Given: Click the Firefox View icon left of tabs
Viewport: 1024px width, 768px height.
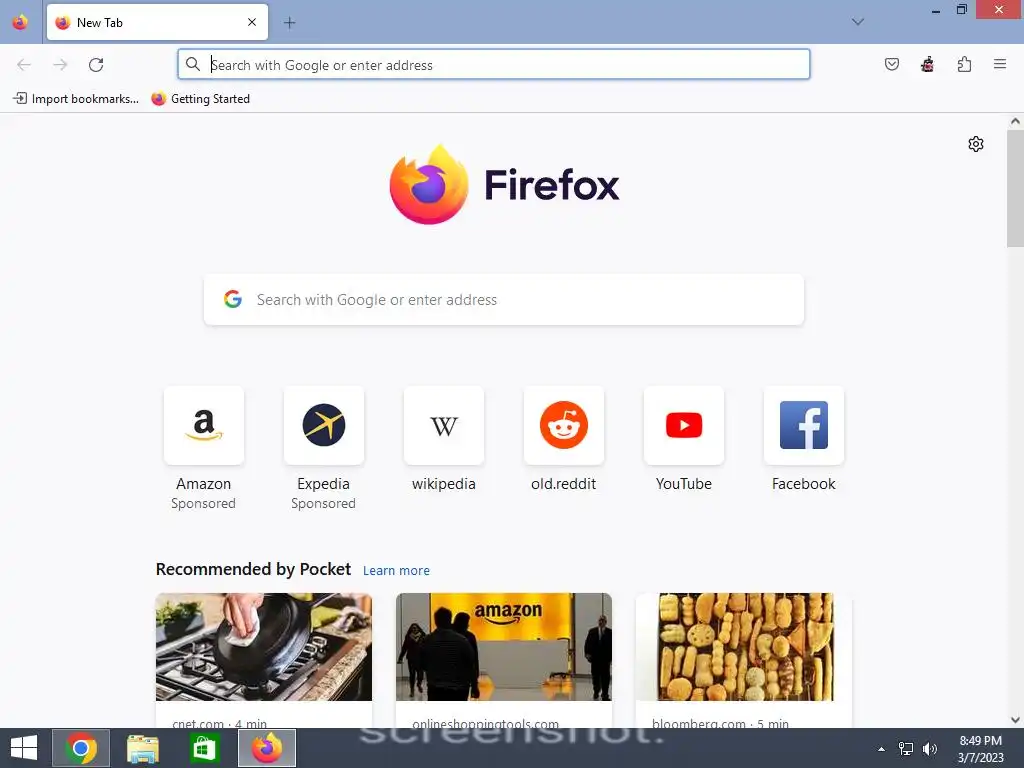Looking at the screenshot, I should [x=20, y=22].
